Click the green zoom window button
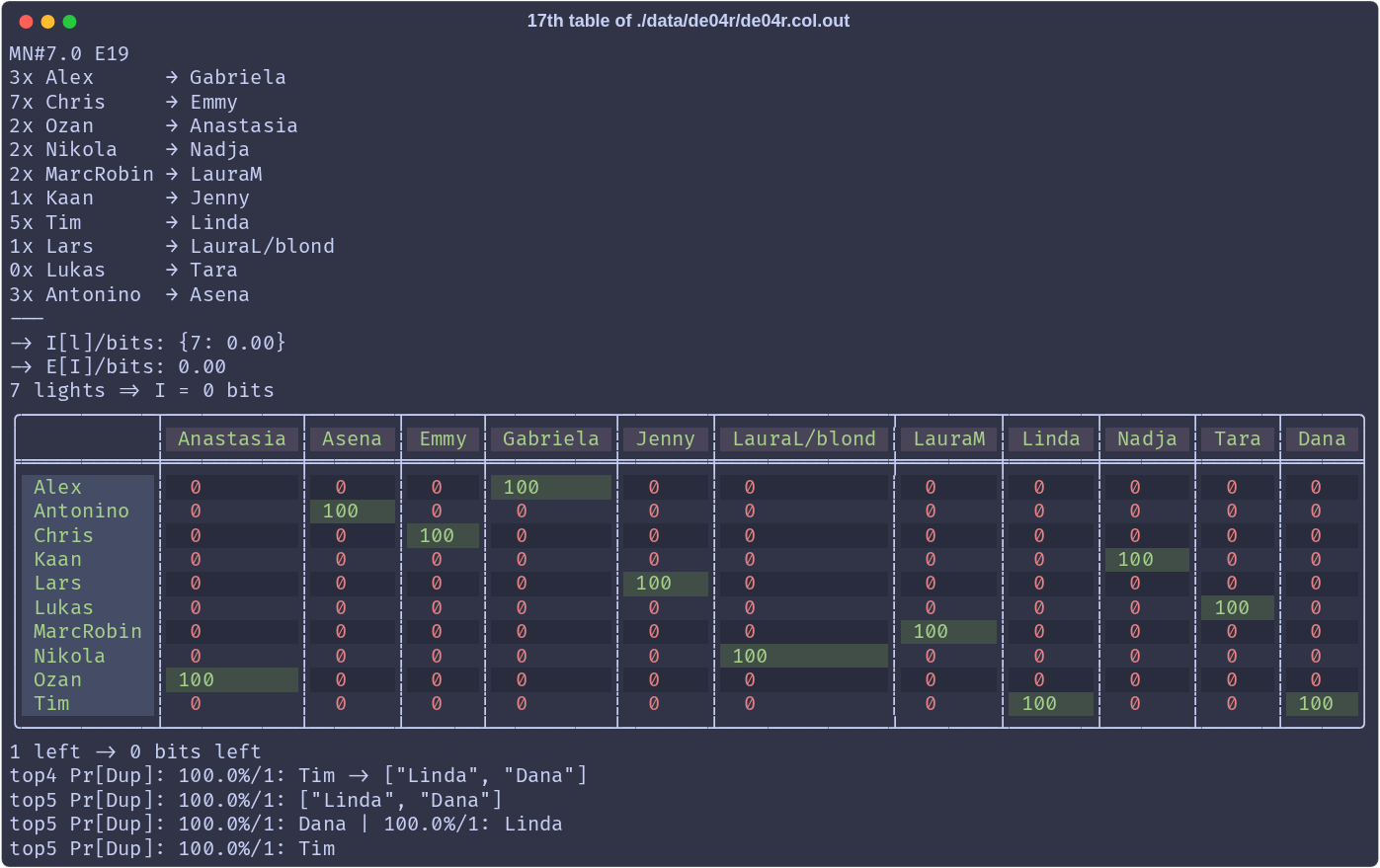The image size is (1380, 868). tap(69, 22)
